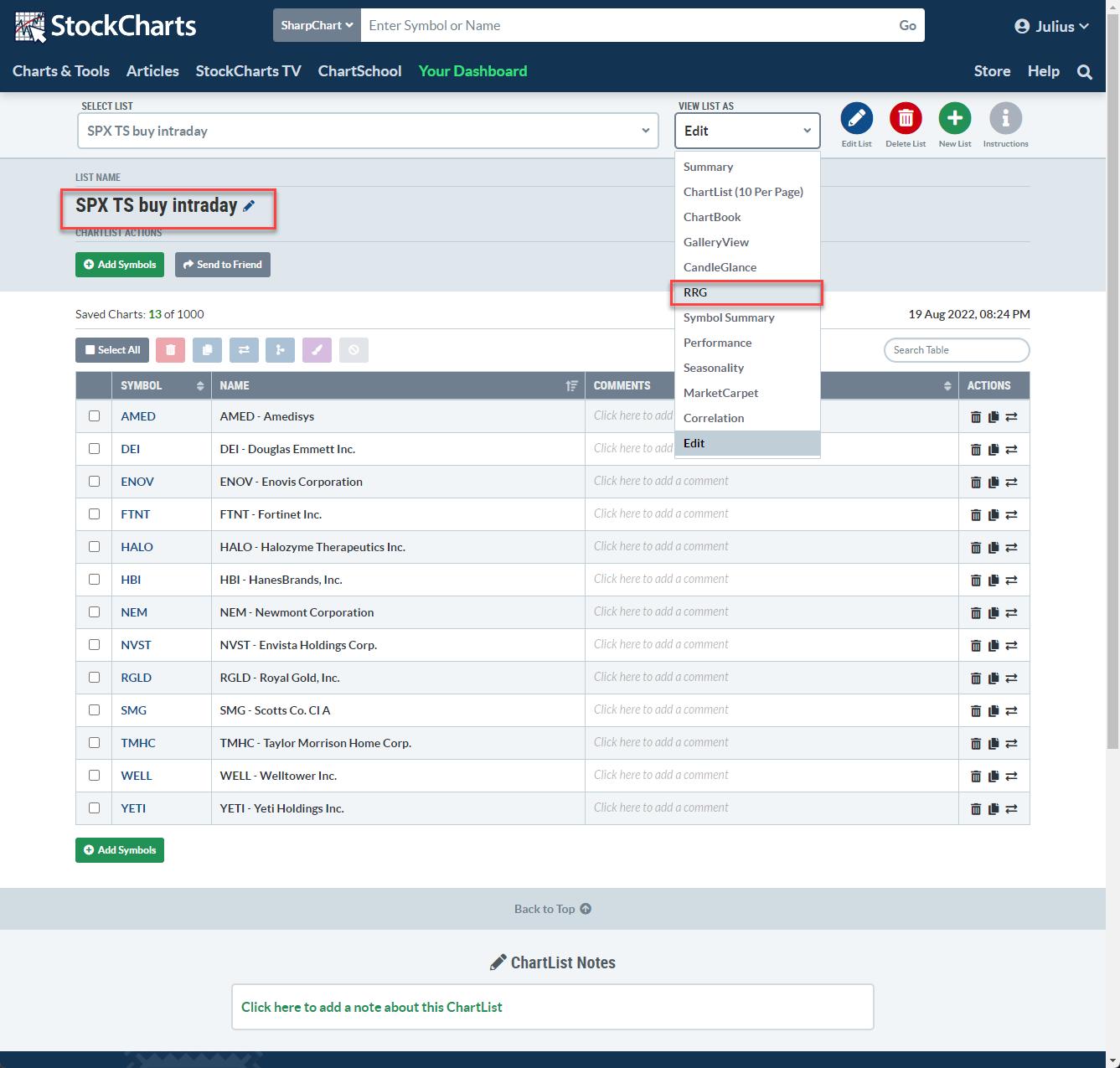This screenshot has width=1120, height=1068.
Task: Open the SharpChart type dropdown
Action: click(317, 26)
